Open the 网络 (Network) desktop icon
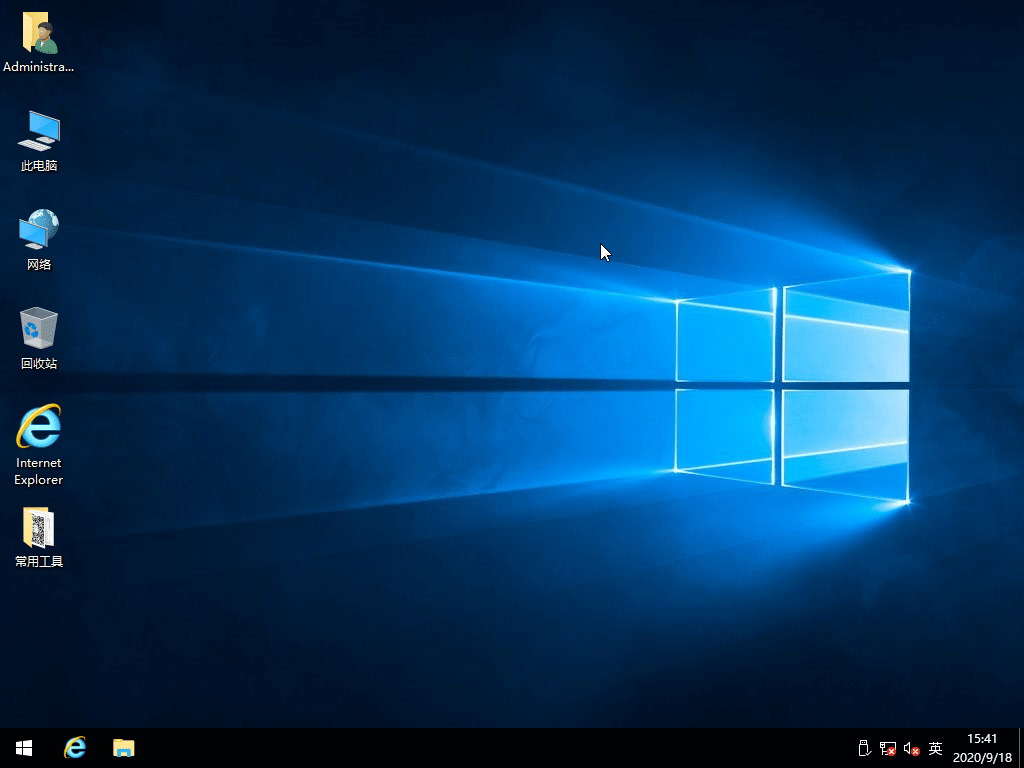 coord(38,237)
